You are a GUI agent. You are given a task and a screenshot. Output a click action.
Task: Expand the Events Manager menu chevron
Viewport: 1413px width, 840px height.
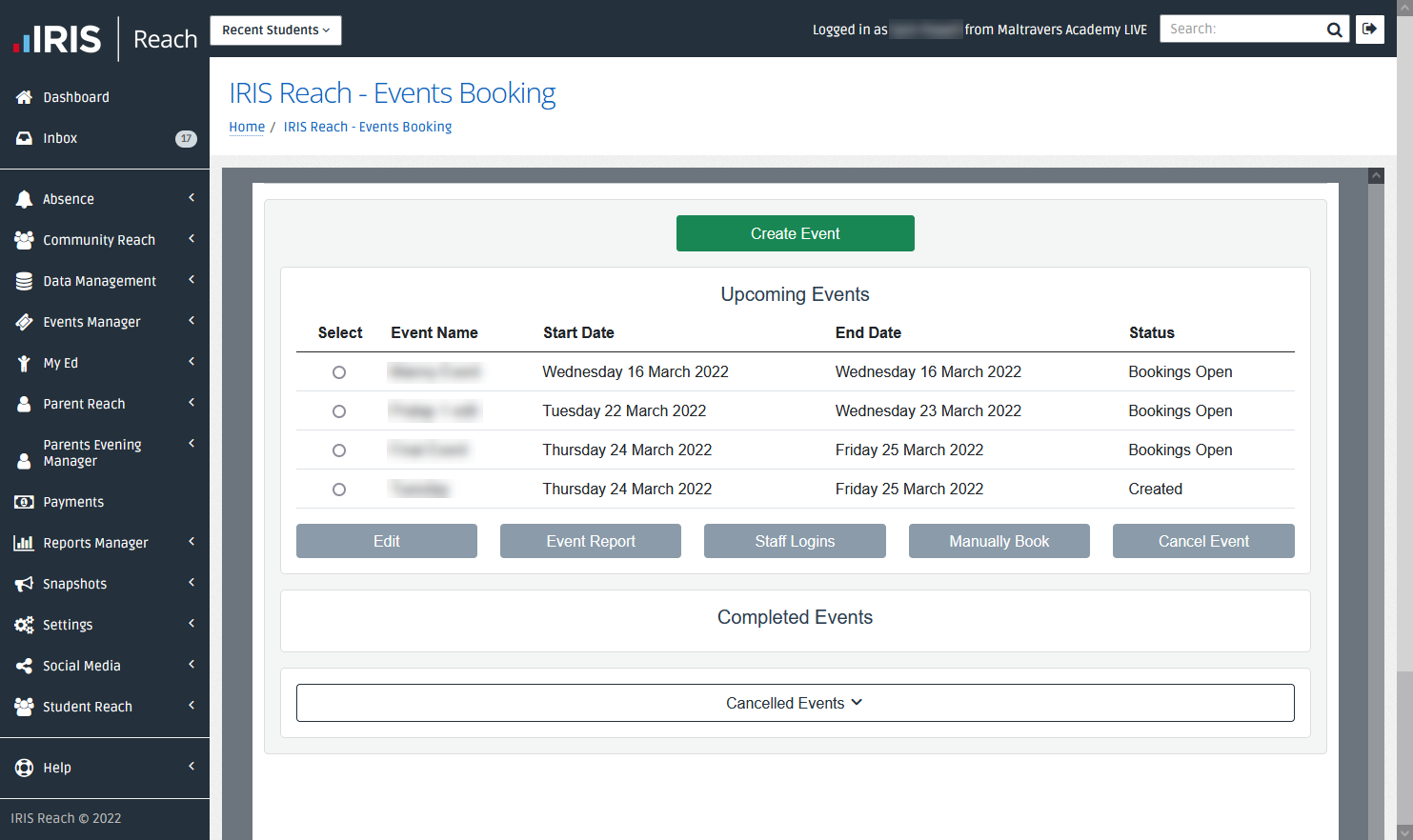pos(192,321)
